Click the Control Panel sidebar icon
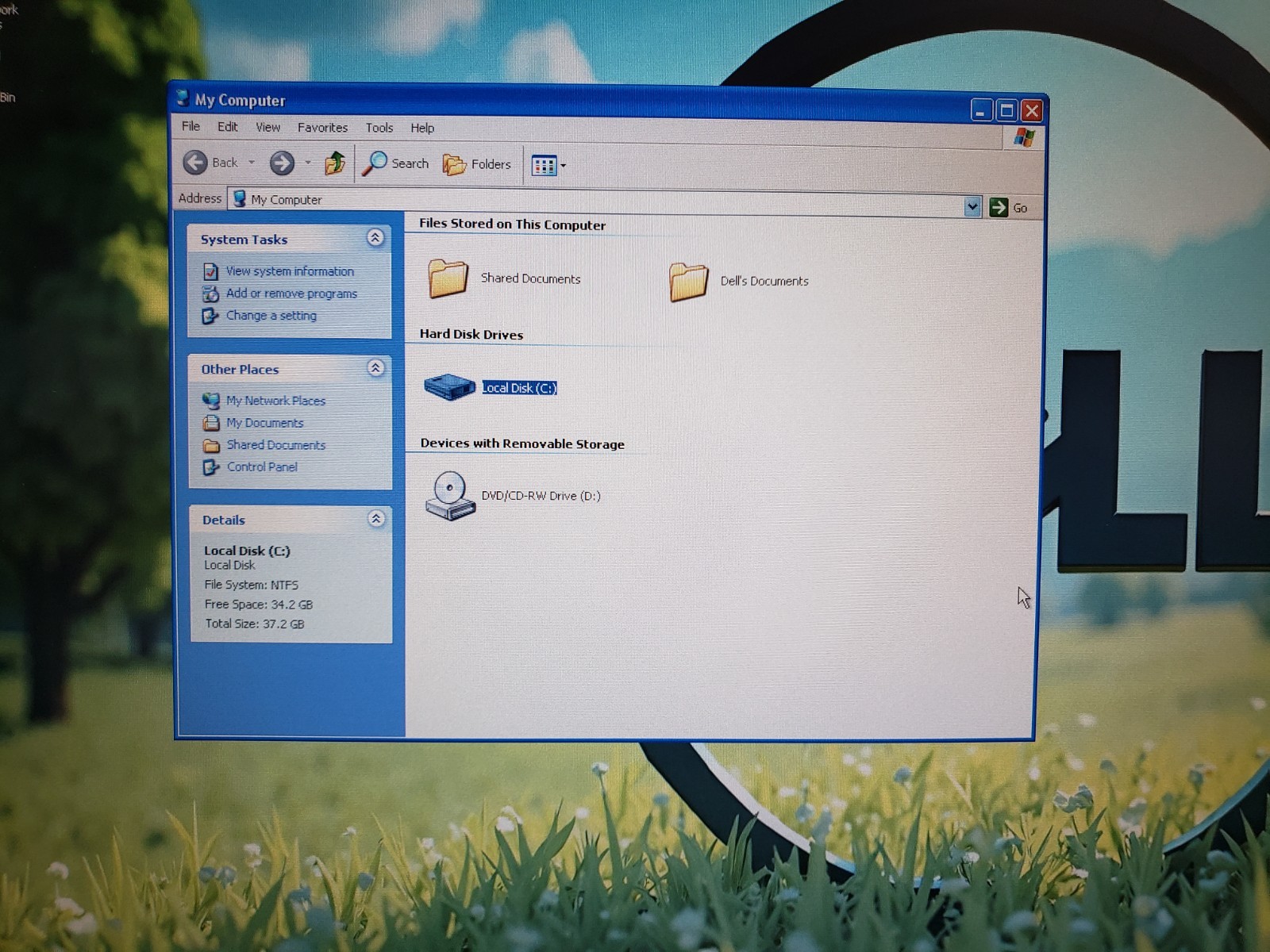 (211, 467)
